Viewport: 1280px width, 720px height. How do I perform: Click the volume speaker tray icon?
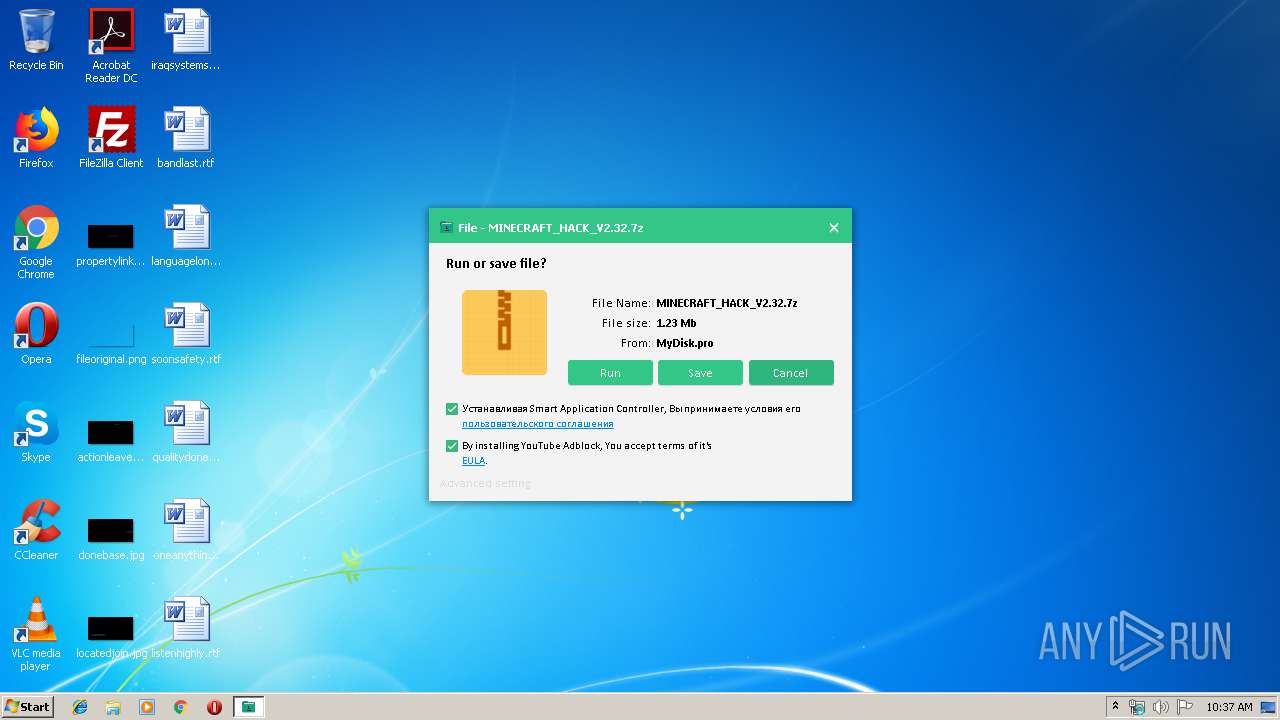coord(1160,707)
